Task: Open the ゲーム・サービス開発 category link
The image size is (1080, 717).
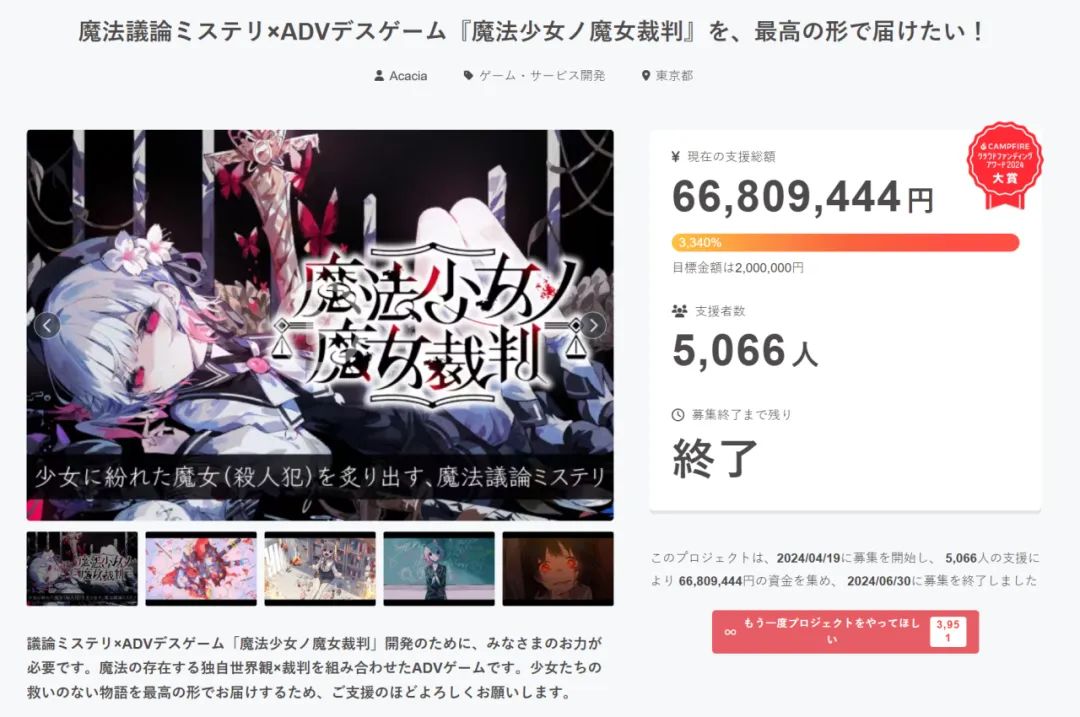Action: coord(541,76)
